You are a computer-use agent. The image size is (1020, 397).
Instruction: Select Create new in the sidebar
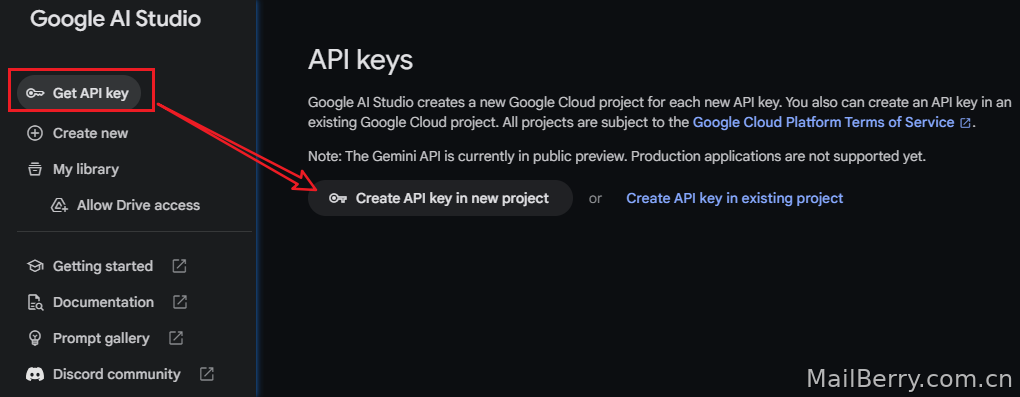(90, 133)
